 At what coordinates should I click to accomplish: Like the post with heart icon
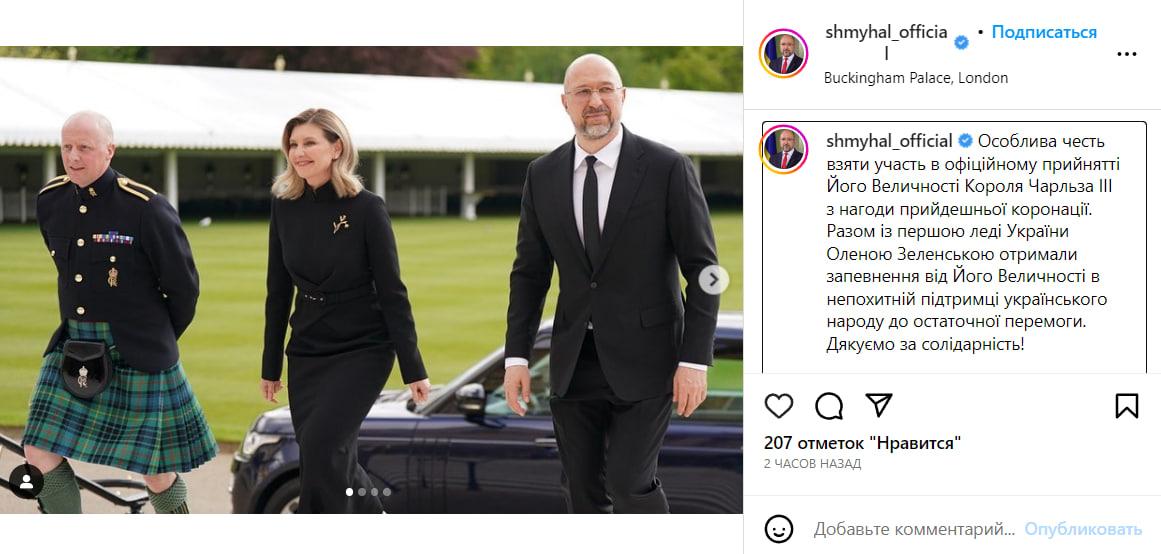click(x=778, y=406)
